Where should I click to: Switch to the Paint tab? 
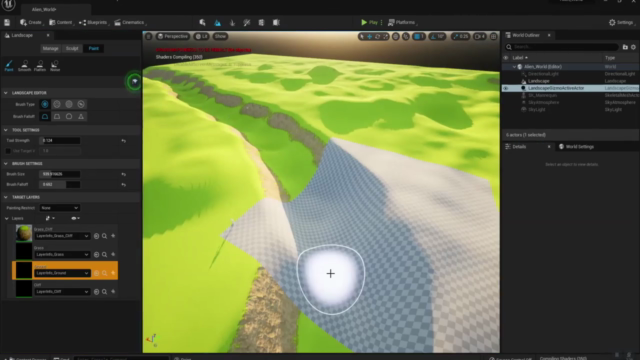(93, 49)
